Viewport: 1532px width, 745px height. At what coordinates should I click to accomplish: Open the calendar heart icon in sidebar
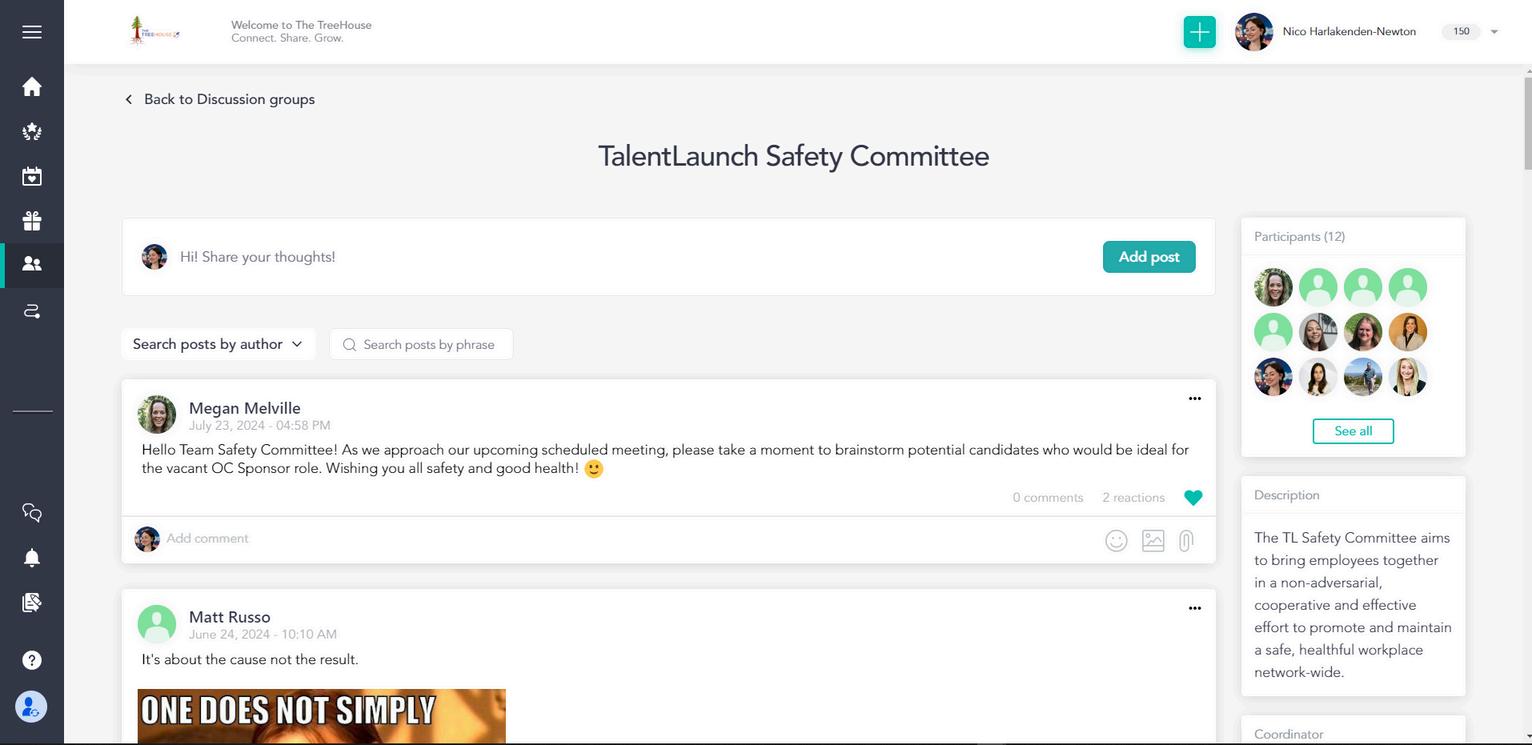[x=32, y=176]
